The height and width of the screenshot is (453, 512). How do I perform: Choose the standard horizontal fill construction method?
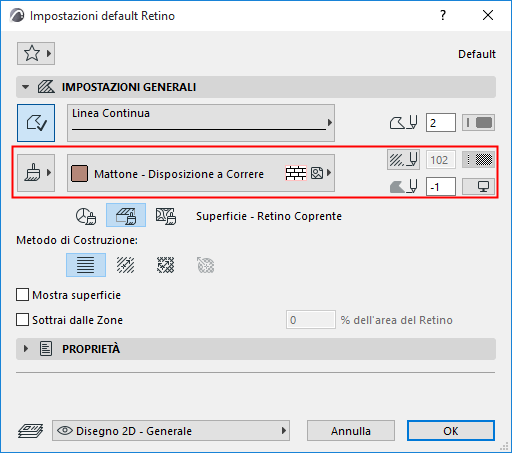[86, 265]
